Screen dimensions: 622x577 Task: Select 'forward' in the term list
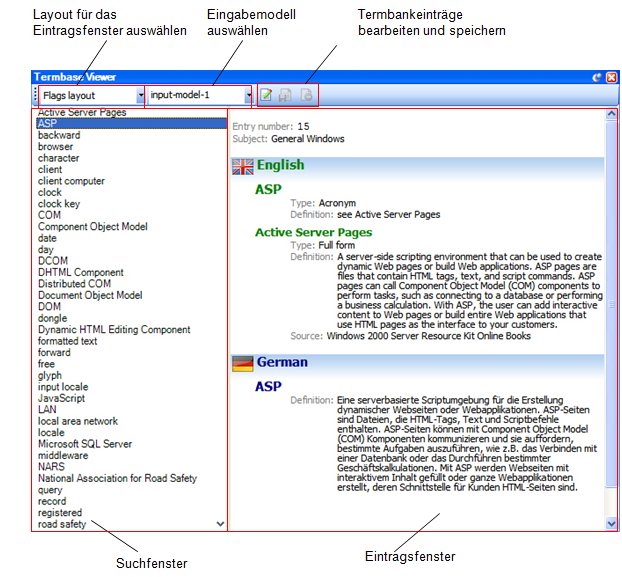[54, 353]
